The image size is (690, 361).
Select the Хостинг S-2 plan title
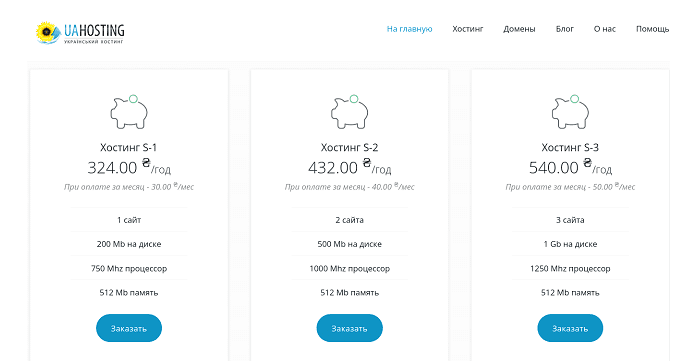(x=349, y=147)
